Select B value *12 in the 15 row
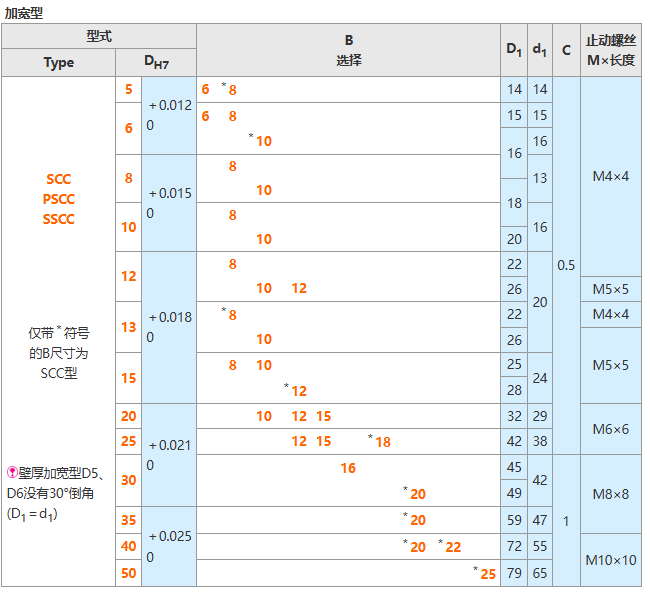 tap(296, 391)
